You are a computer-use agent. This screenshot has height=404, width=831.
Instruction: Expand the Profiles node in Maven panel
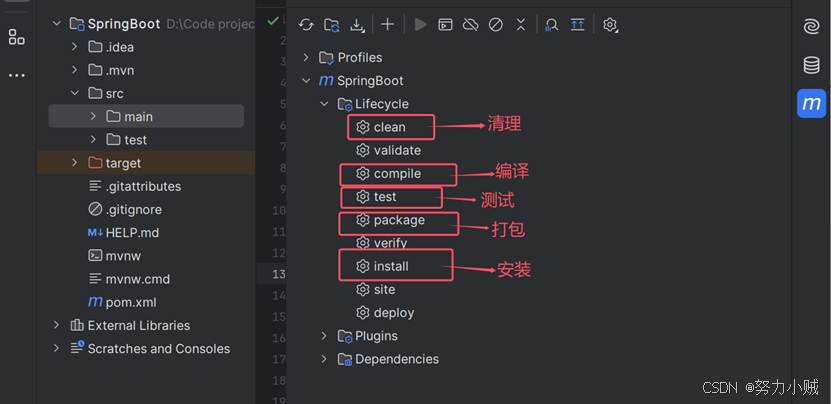306,58
